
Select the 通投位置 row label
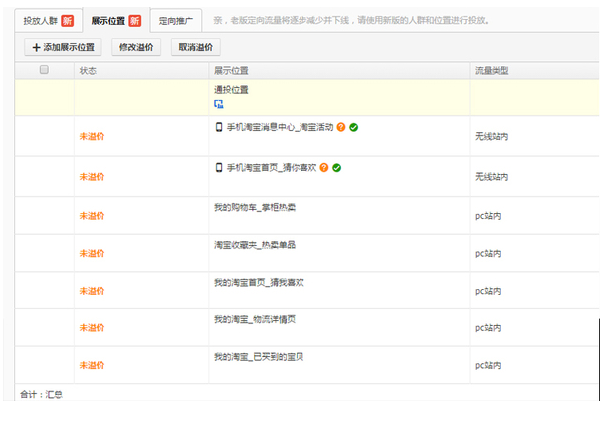coord(231,90)
